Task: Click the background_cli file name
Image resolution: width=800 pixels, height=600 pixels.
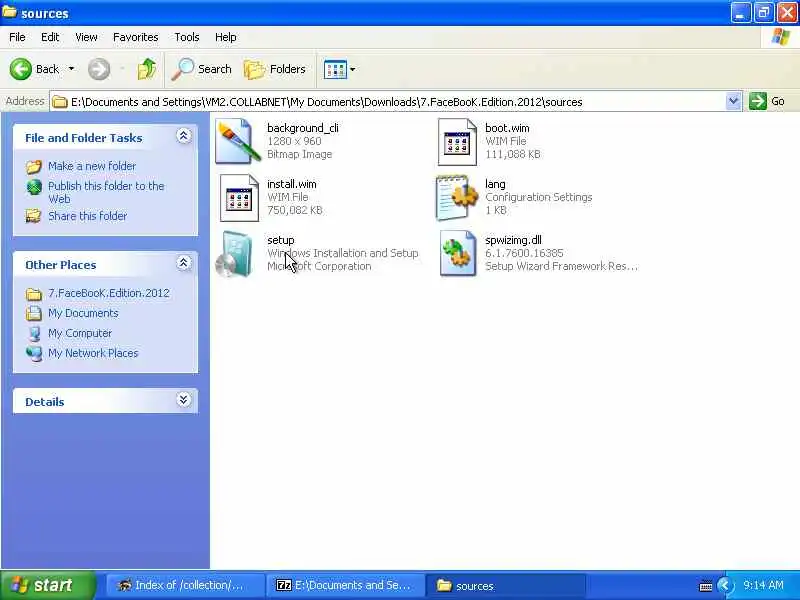Action: click(x=303, y=128)
